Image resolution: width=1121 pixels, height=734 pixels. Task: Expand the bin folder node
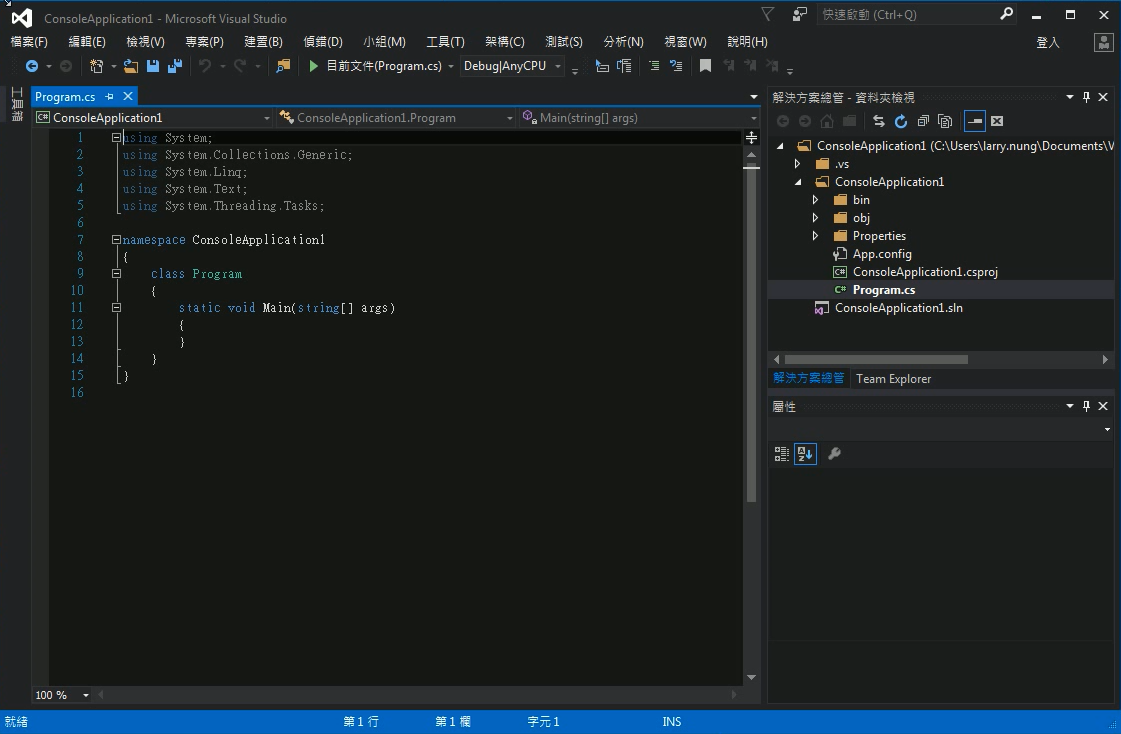click(x=815, y=199)
